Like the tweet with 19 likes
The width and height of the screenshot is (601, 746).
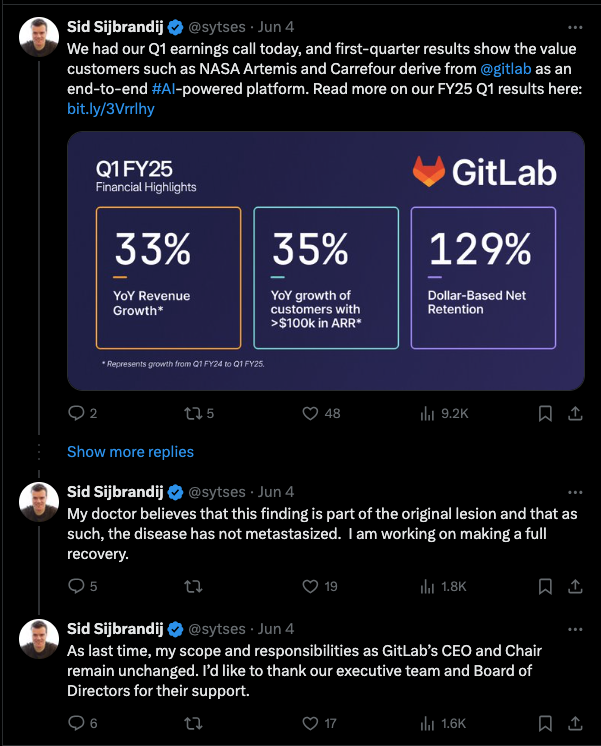pos(320,586)
